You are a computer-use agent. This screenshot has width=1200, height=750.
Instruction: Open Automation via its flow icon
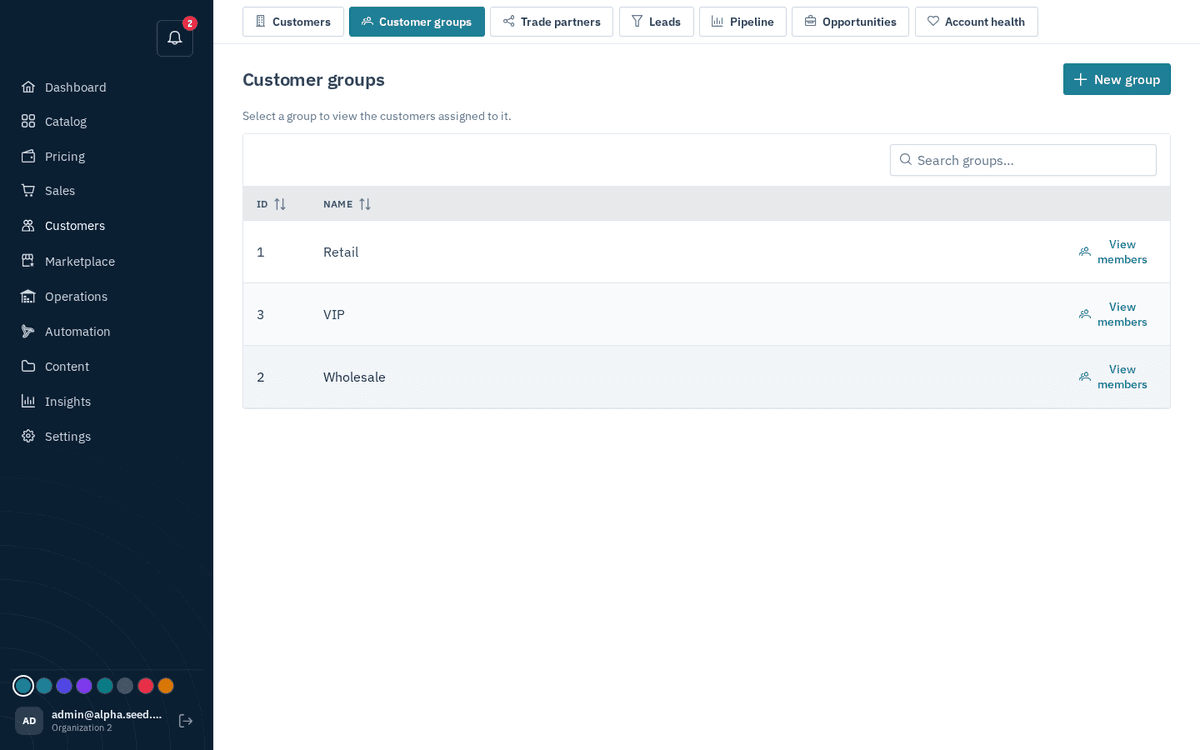(28, 331)
